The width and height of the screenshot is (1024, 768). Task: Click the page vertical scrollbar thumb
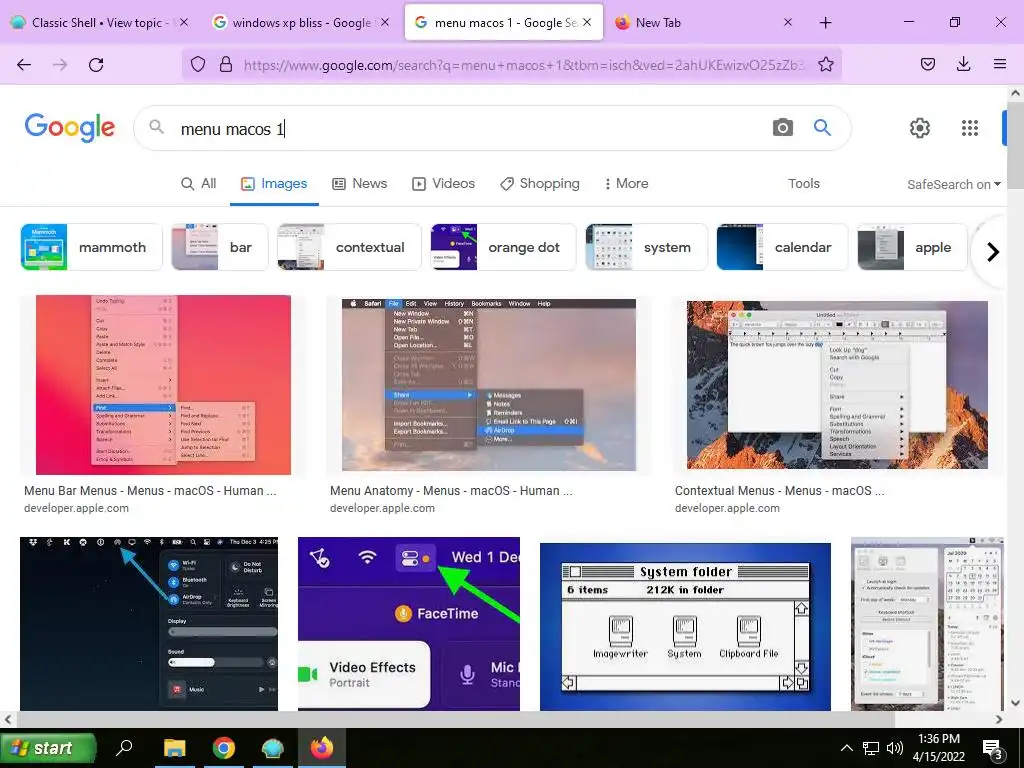point(1015,144)
